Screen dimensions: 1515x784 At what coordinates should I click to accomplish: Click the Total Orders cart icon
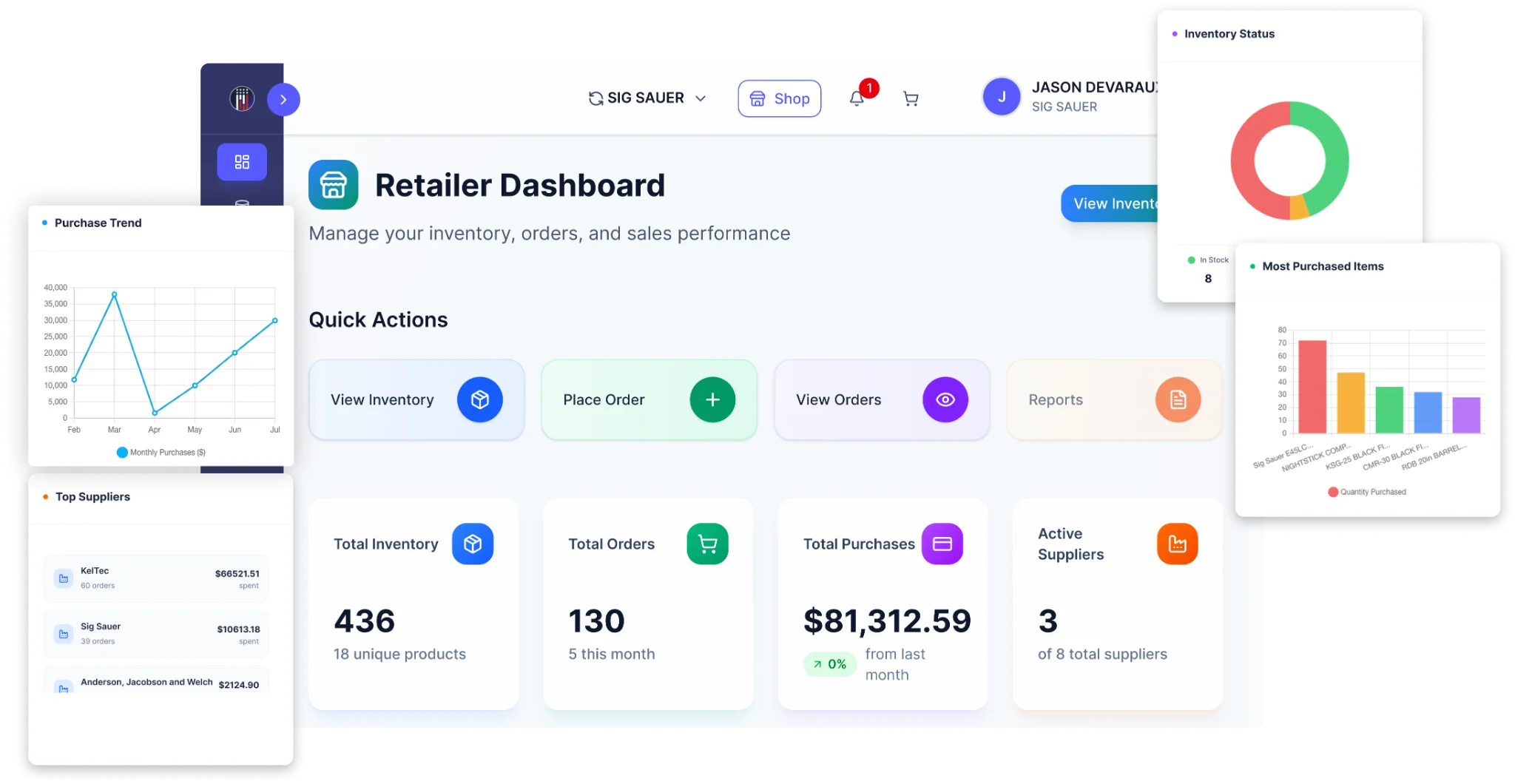tap(708, 544)
